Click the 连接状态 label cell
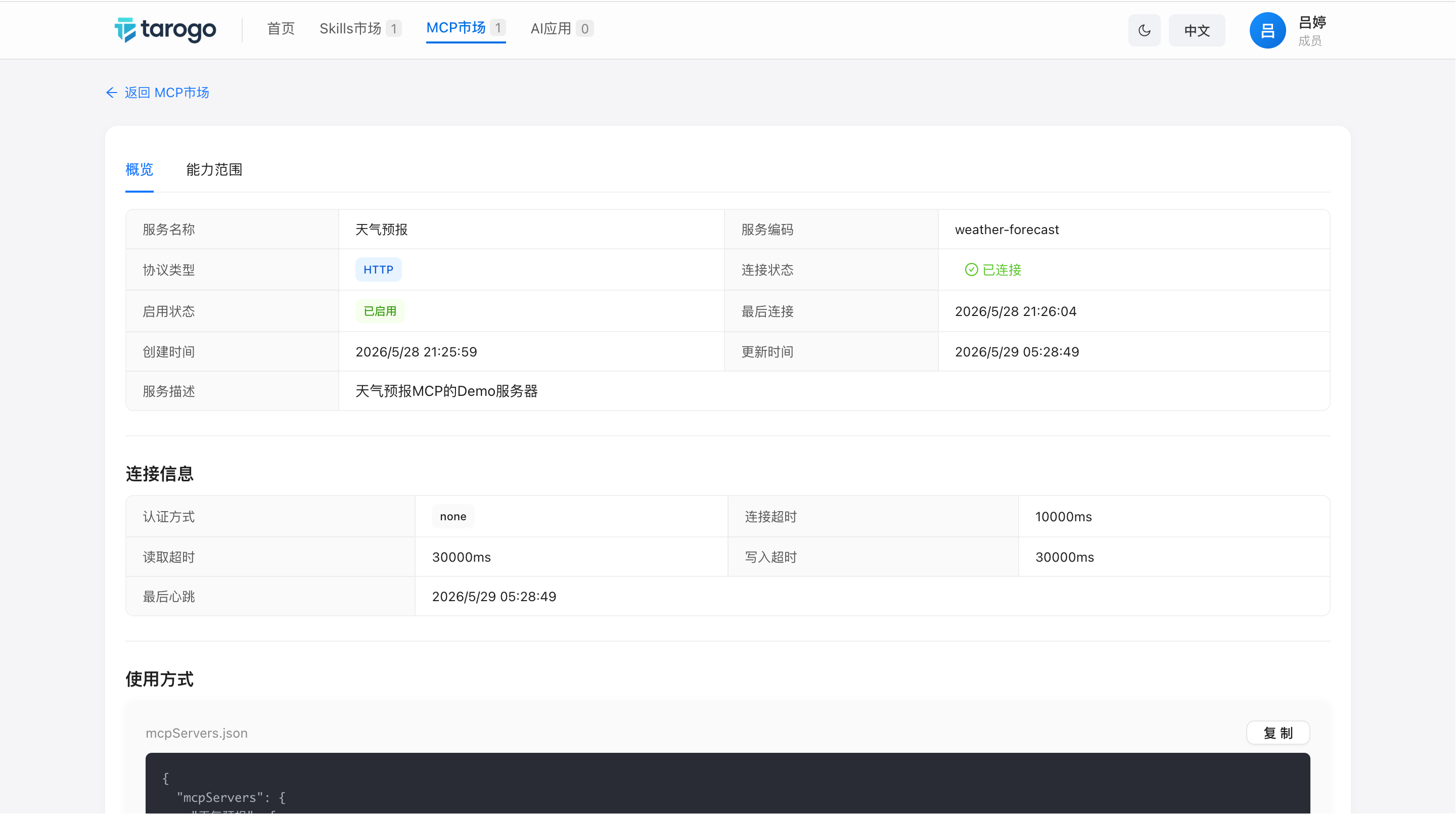 coord(831,269)
